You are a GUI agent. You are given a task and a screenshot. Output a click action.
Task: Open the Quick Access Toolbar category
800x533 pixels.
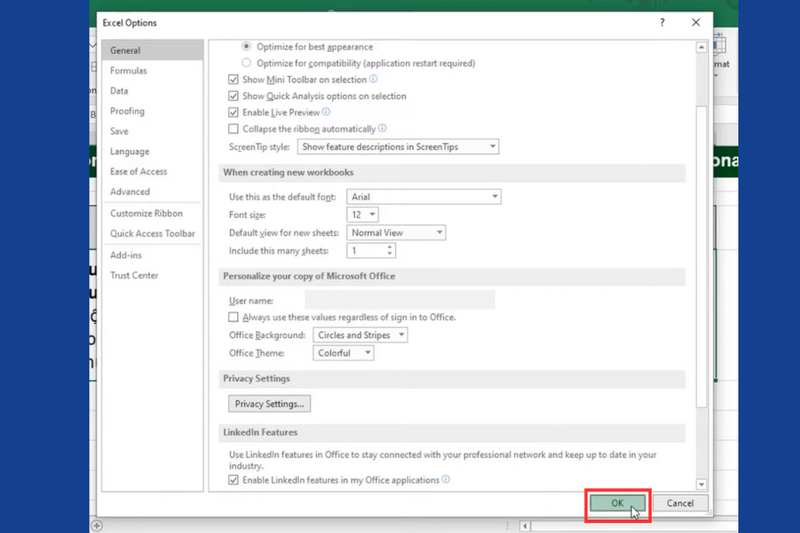pyautogui.click(x=153, y=234)
